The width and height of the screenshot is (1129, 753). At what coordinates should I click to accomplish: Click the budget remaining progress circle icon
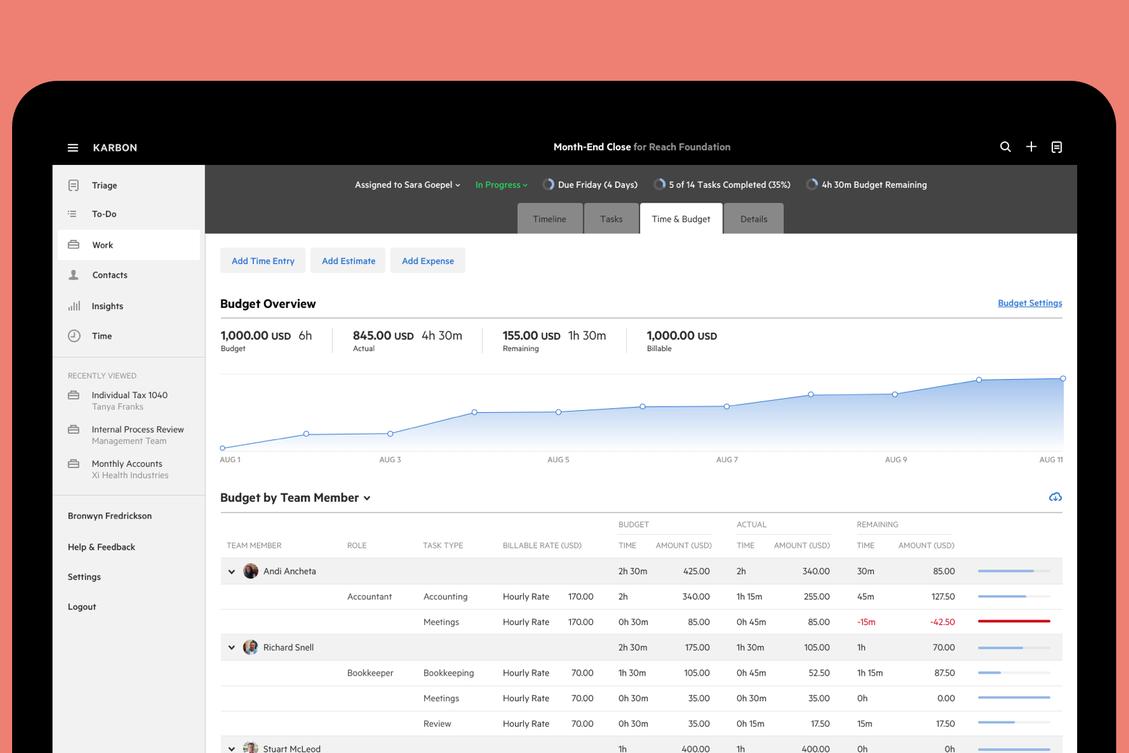tap(812, 184)
